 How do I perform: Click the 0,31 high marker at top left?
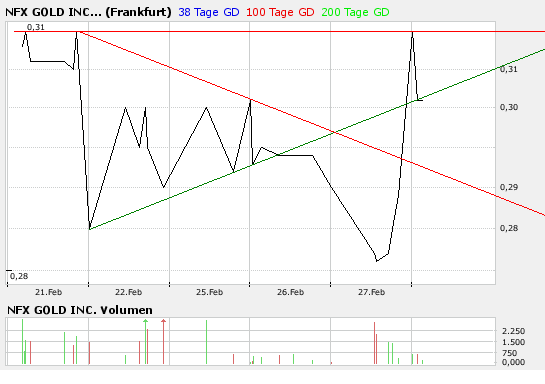coord(36,27)
